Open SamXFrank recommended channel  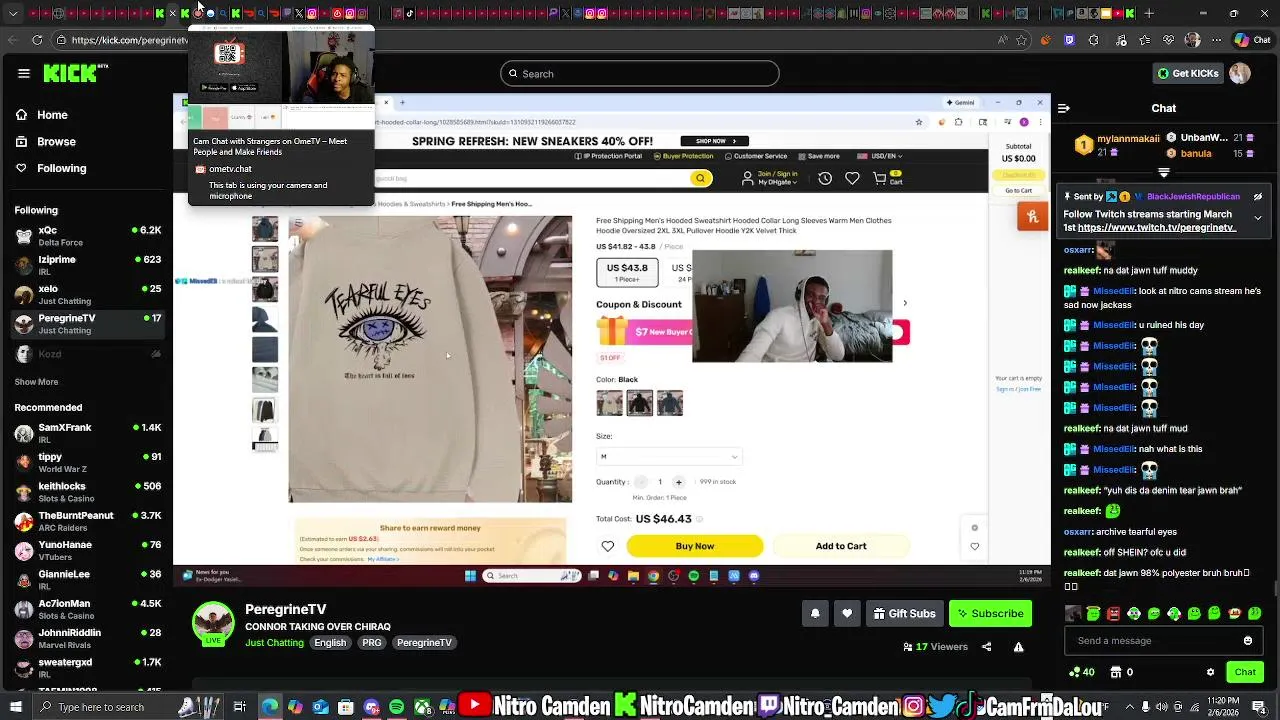(87, 433)
